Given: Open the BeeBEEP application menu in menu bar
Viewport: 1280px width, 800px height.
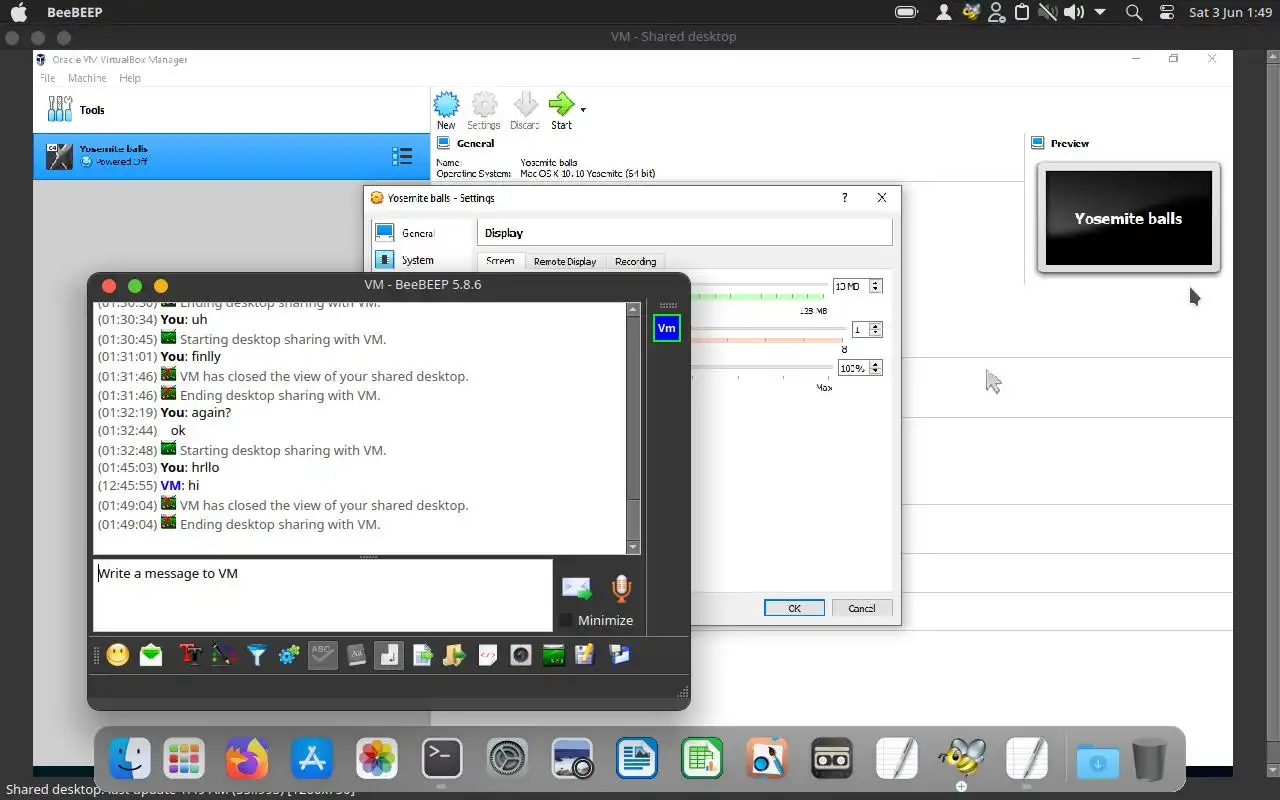Looking at the screenshot, I should pyautogui.click(x=74, y=13).
